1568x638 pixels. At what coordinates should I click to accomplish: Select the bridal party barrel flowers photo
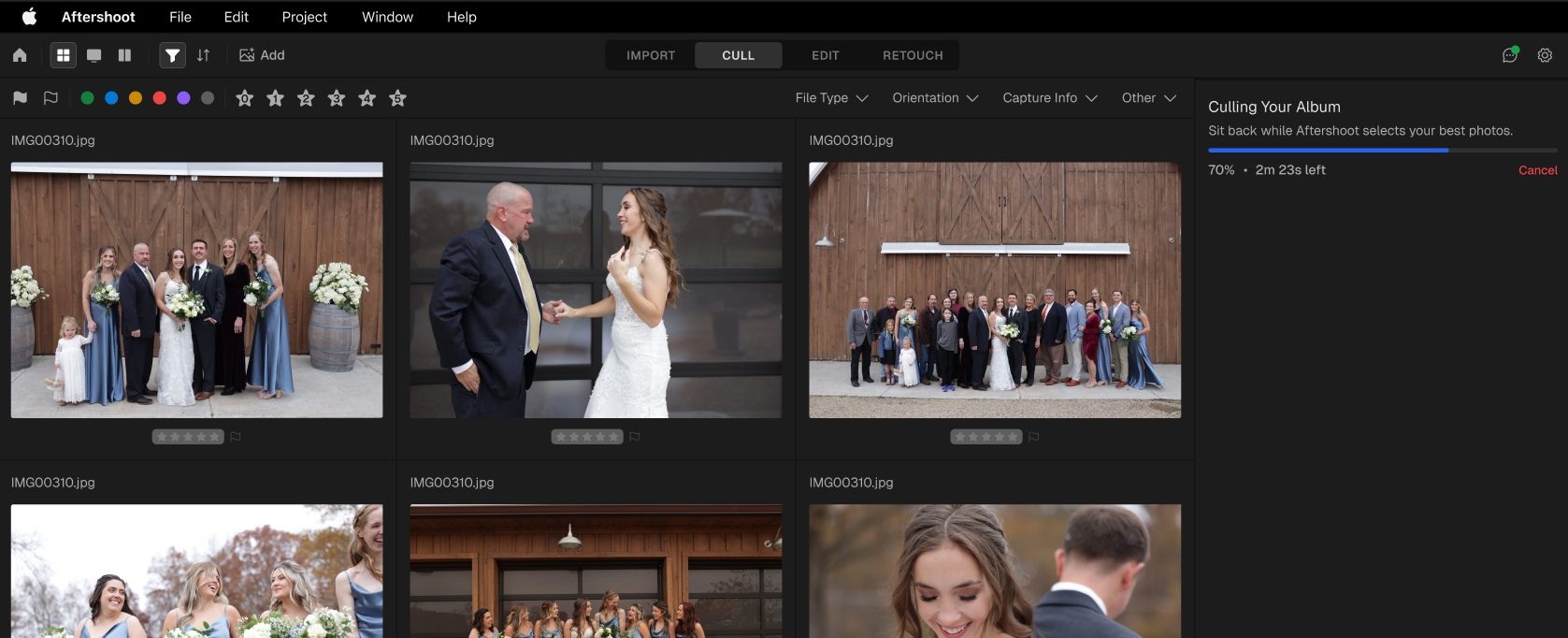pos(196,290)
